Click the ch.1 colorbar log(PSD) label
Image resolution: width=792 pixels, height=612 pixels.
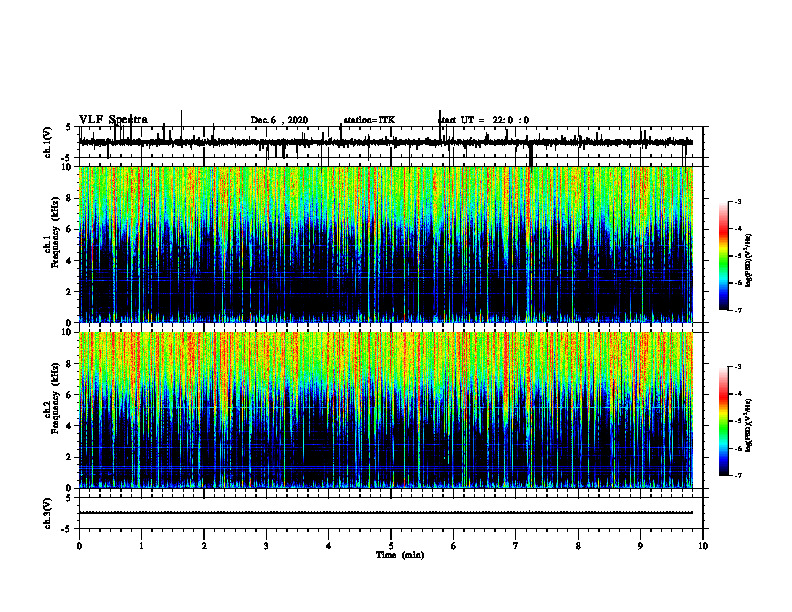[x=749, y=260]
